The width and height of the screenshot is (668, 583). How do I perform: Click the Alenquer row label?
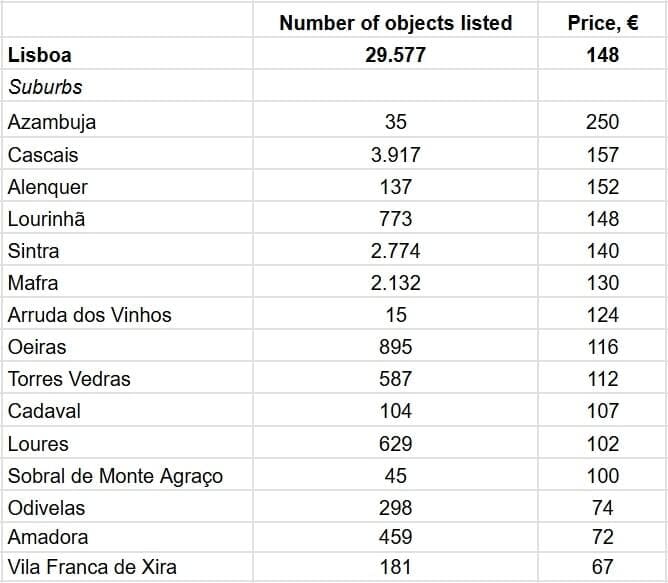48,187
